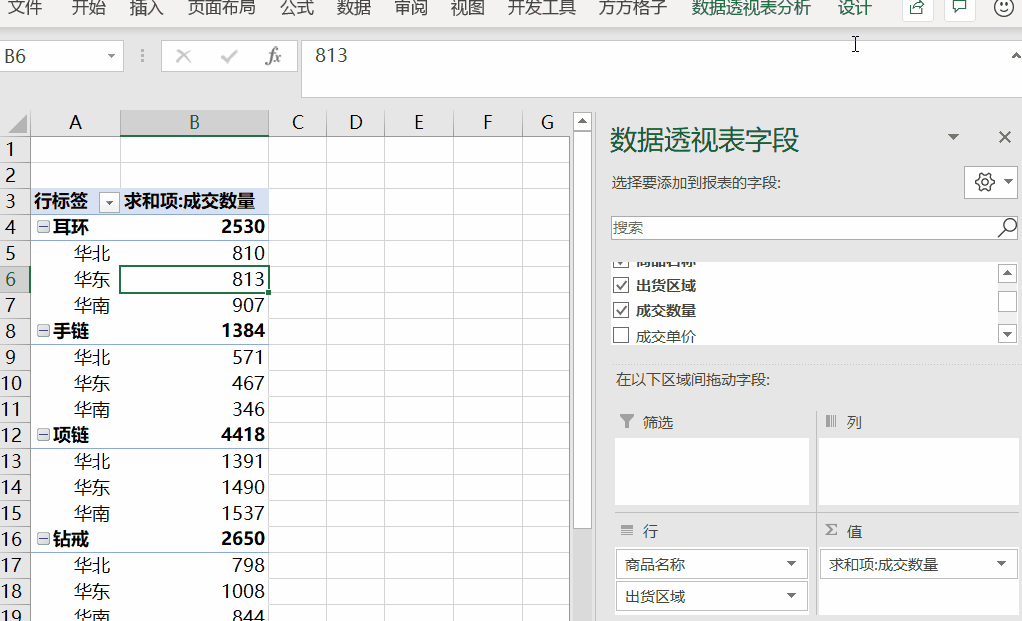The image size is (1022, 621).
Task: Switch to the 数据透视表分析 tab
Action: 751,8
